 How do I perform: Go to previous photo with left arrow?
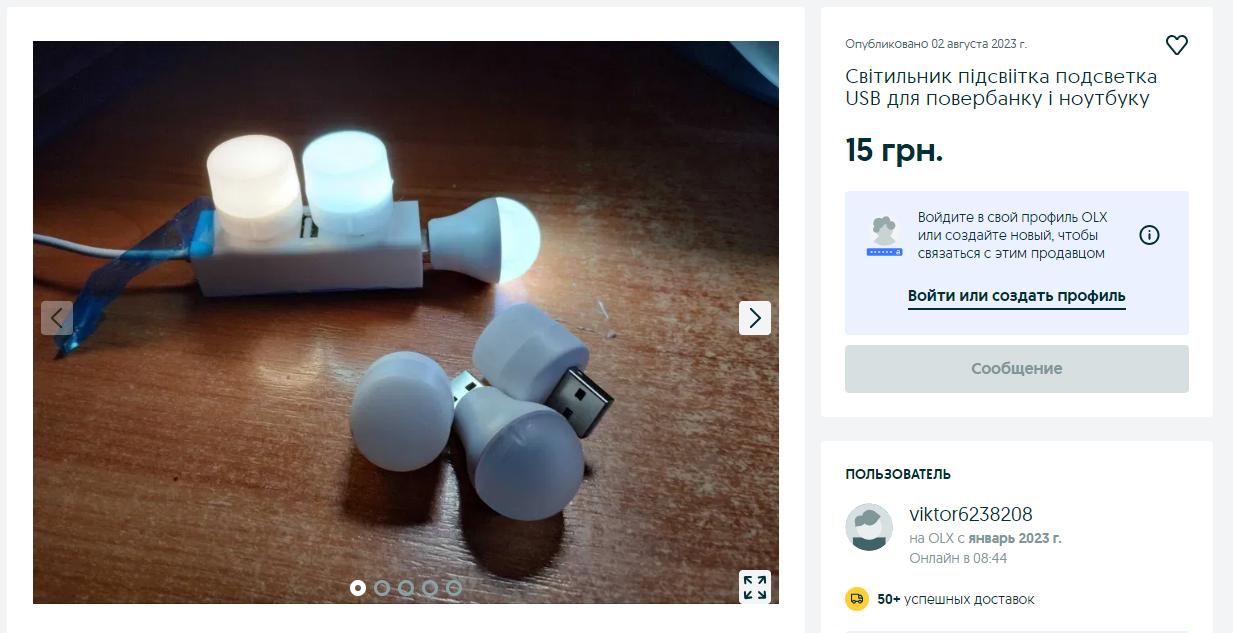[x=57, y=318]
